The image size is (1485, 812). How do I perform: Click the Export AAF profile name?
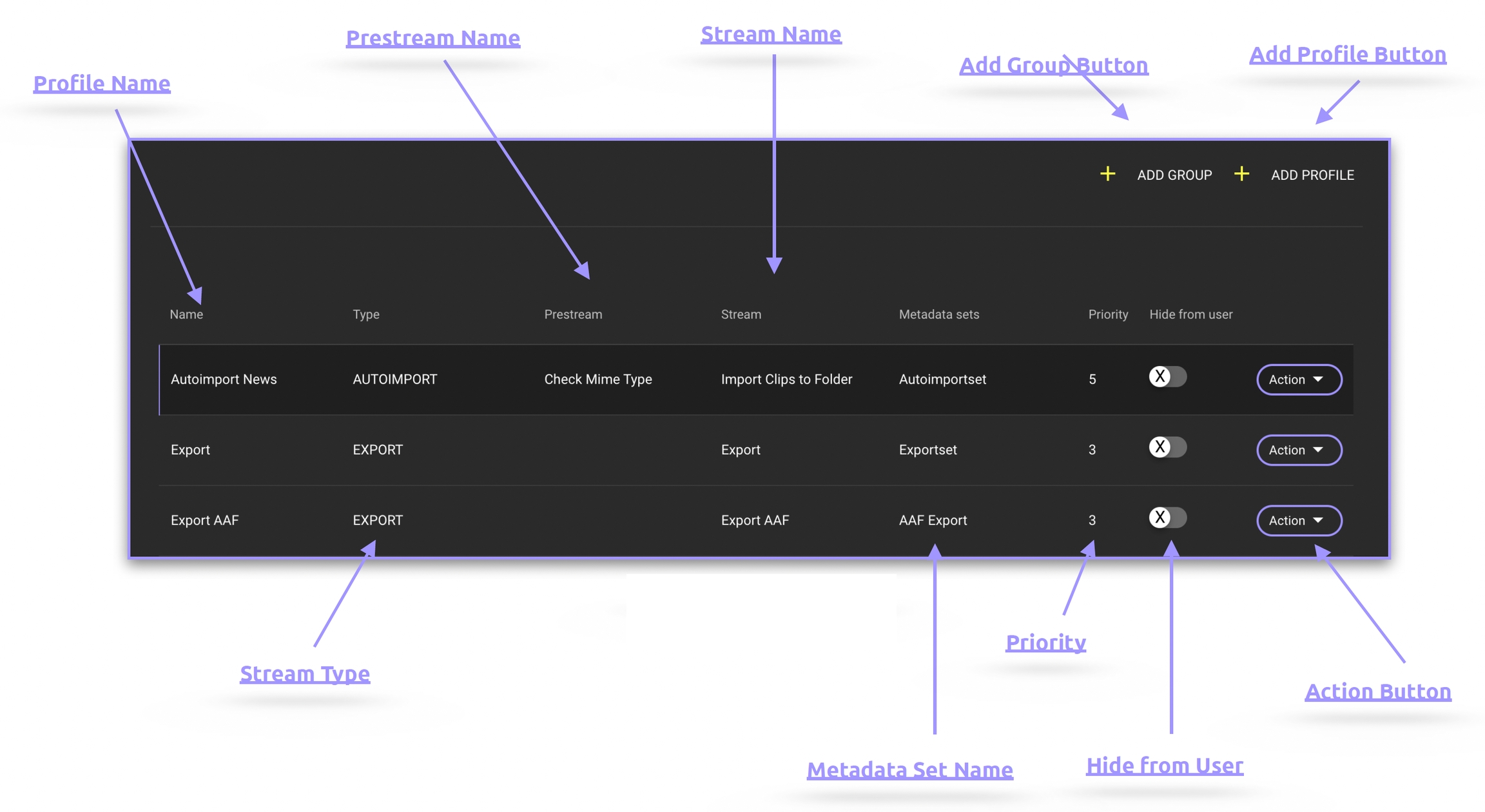[204, 520]
